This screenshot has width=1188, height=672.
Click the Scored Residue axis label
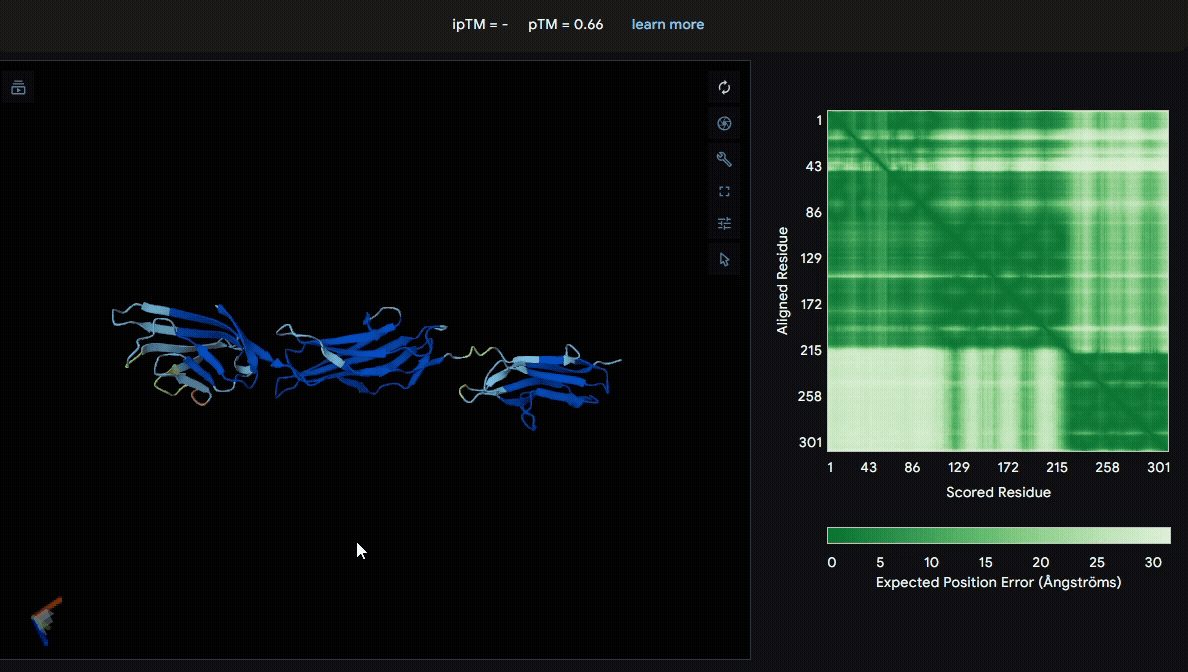998,492
